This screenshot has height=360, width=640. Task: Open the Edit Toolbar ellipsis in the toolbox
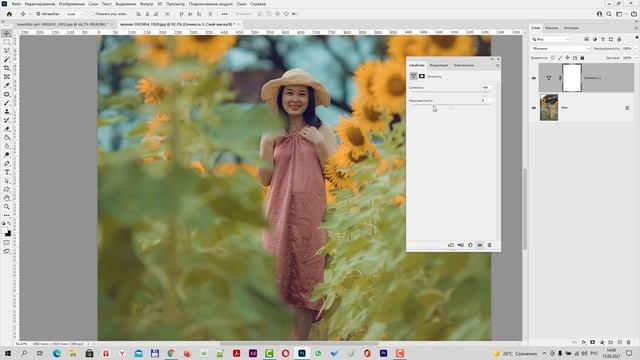click(7, 215)
